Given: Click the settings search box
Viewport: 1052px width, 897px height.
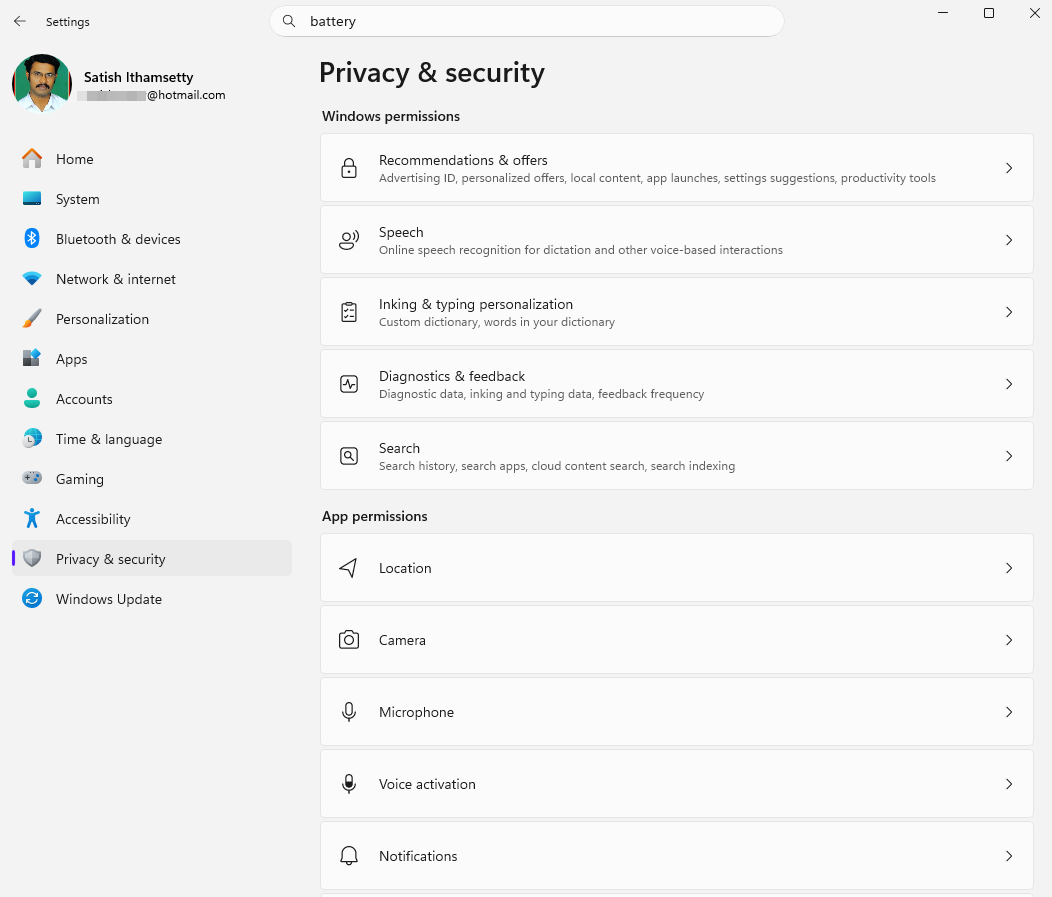Looking at the screenshot, I should (x=527, y=21).
